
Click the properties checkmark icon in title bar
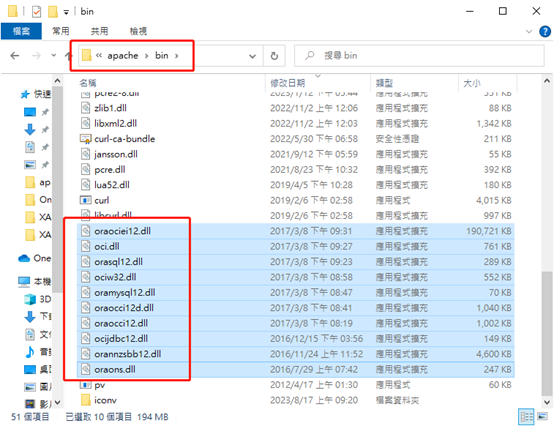(36, 12)
